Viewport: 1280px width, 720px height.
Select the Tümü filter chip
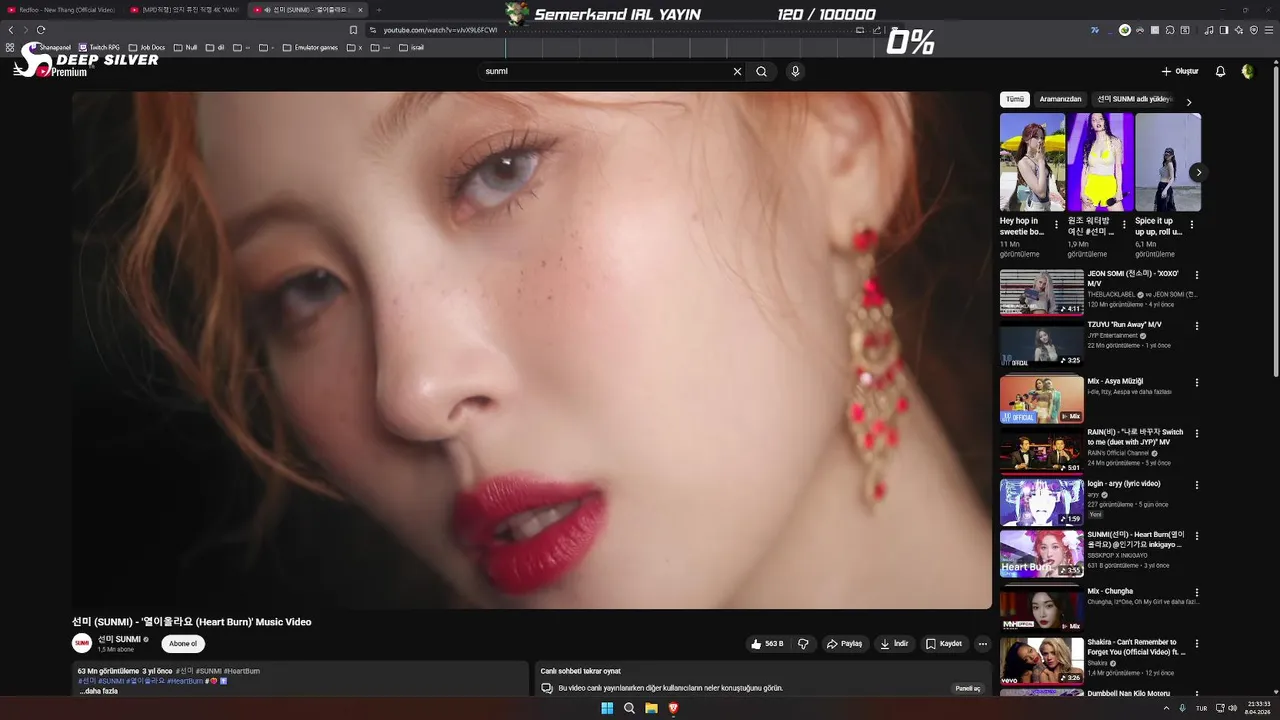[1015, 99]
